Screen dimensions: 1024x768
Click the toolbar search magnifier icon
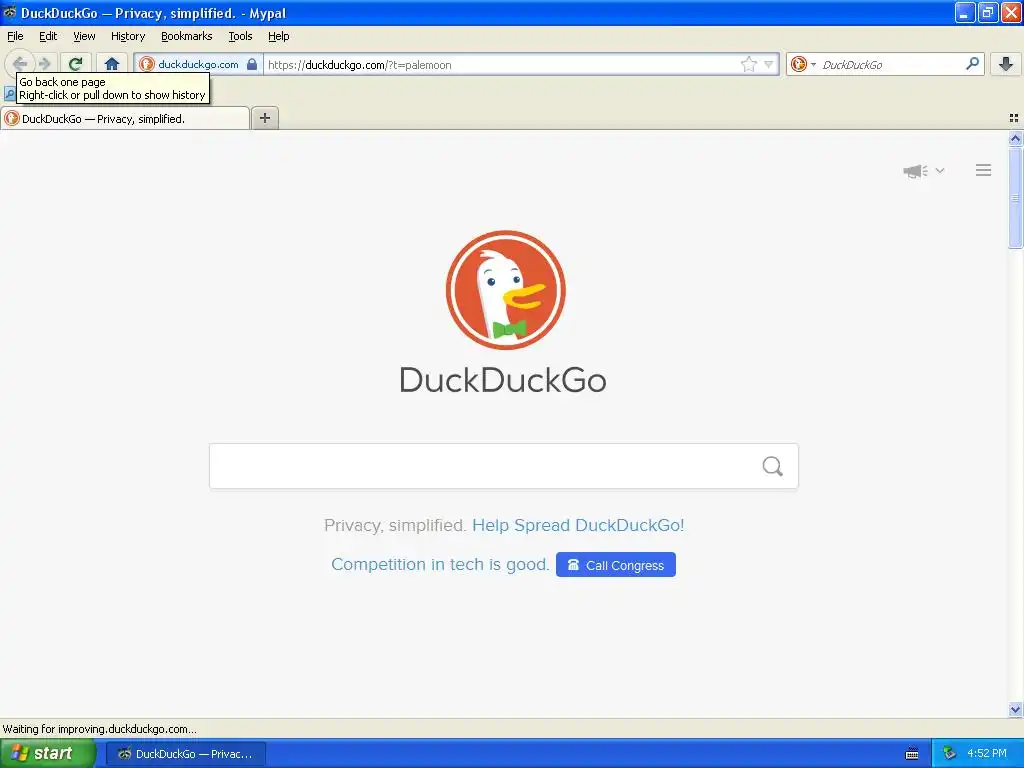tap(972, 63)
